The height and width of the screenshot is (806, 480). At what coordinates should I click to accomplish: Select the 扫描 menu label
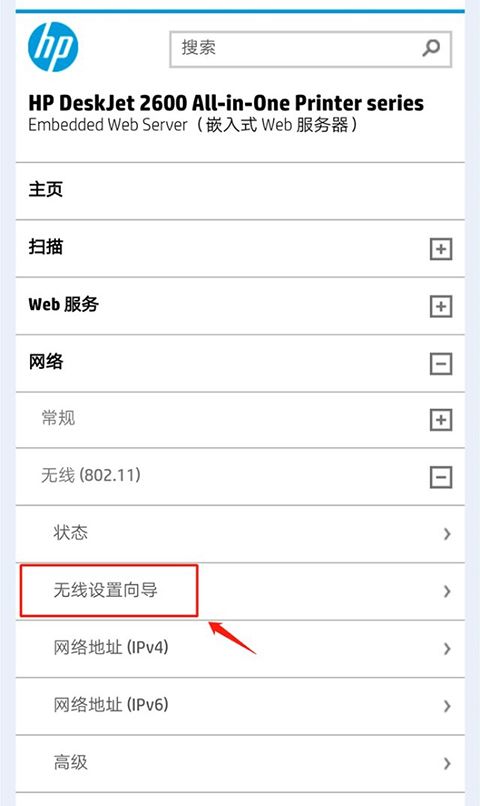pyautogui.click(x=46, y=247)
